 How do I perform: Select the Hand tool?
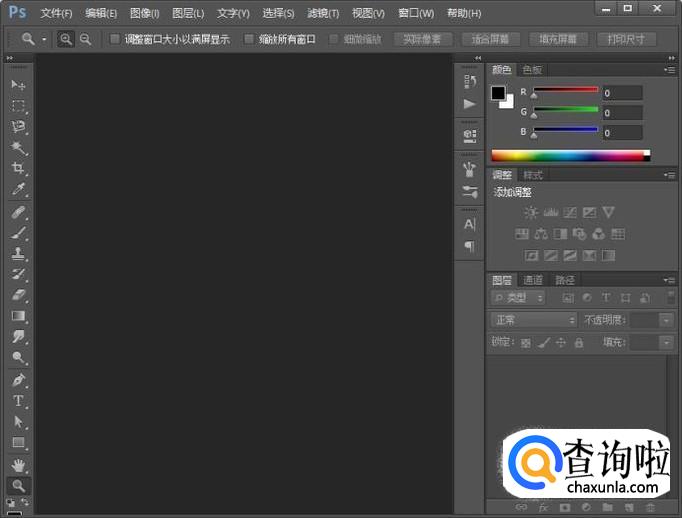click(x=18, y=465)
